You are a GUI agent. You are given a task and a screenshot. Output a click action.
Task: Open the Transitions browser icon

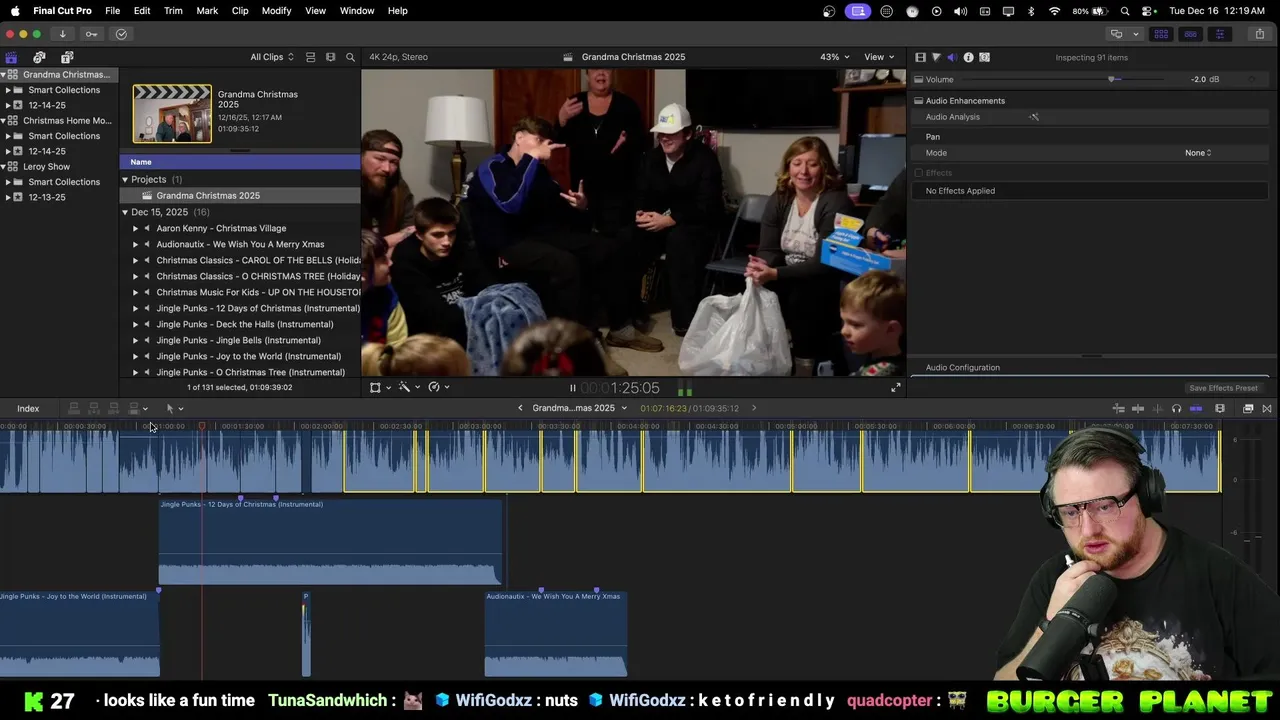coord(1267,408)
